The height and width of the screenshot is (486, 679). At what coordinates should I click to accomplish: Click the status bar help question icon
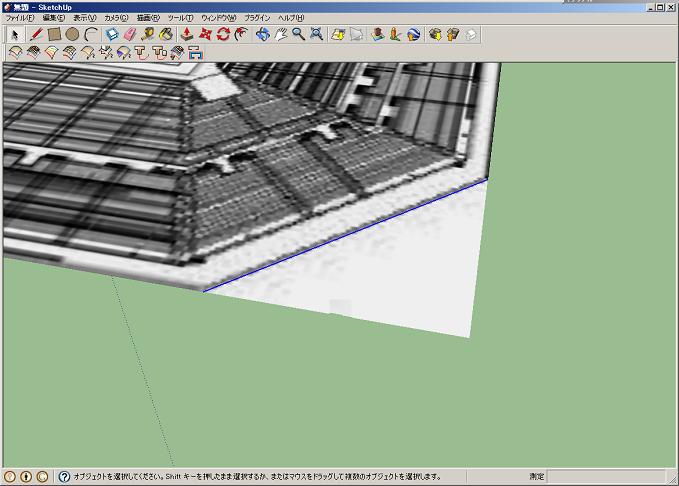point(64,477)
